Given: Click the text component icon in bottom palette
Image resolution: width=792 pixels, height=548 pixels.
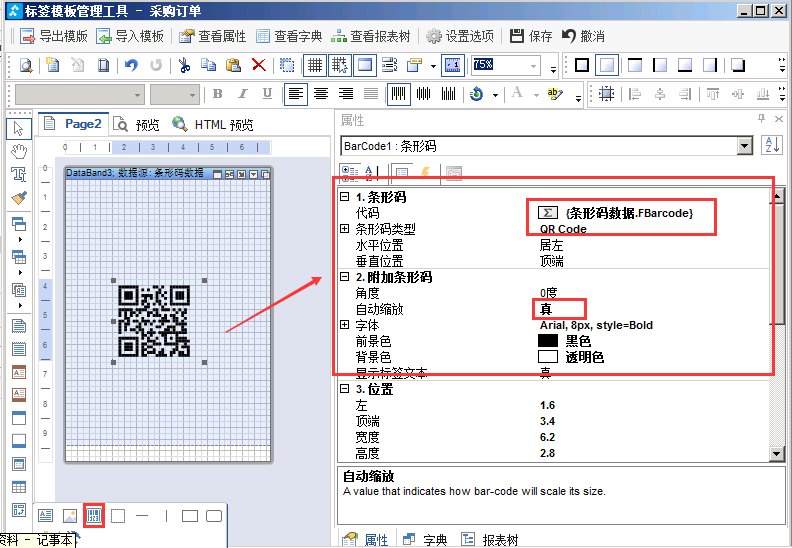Looking at the screenshot, I should point(45,516).
